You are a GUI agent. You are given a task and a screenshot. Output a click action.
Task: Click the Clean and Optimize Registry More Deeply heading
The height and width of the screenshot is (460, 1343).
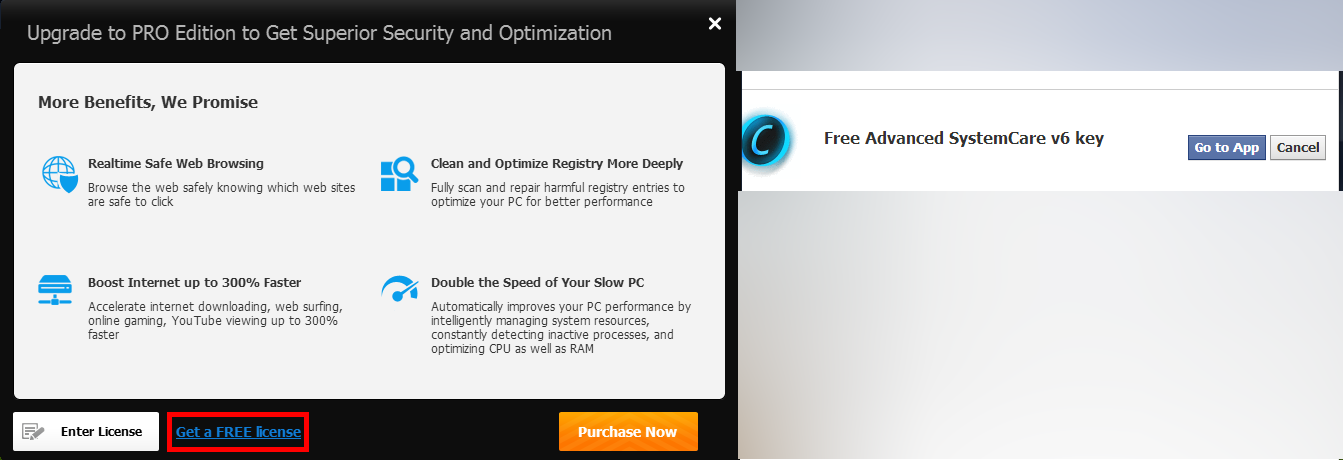click(x=557, y=163)
